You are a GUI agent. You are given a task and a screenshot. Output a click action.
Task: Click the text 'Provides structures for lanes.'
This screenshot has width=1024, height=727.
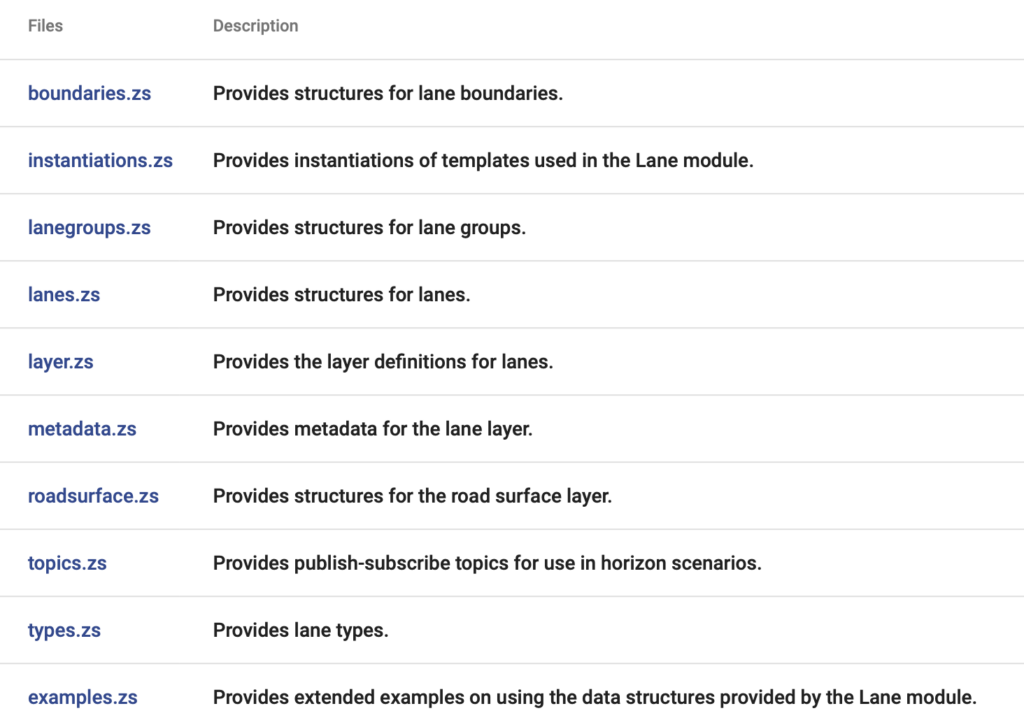click(342, 295)
